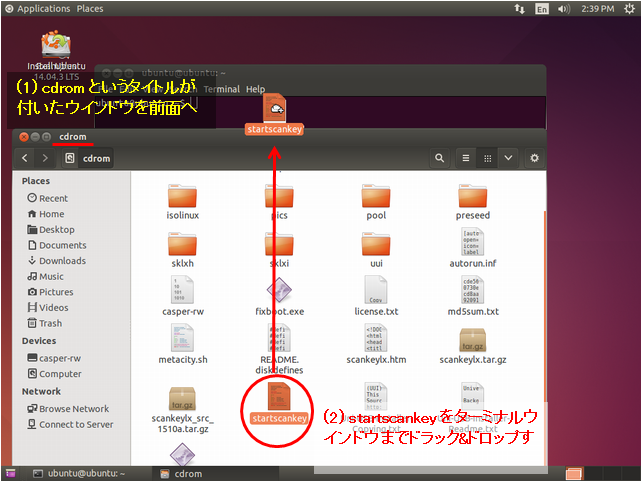Screen dimensions: 642x482
Task: Open the Applications menu
Action: (x=37, y=9)
